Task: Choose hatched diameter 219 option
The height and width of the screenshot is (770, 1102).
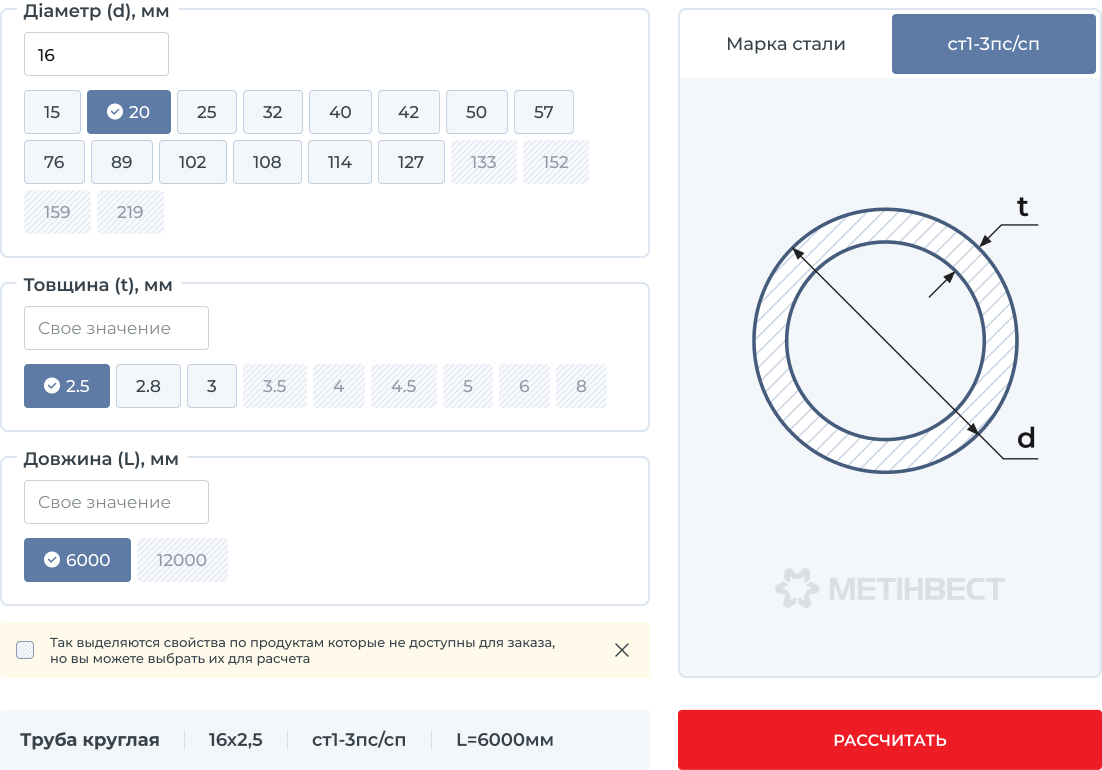Action: 130,212
